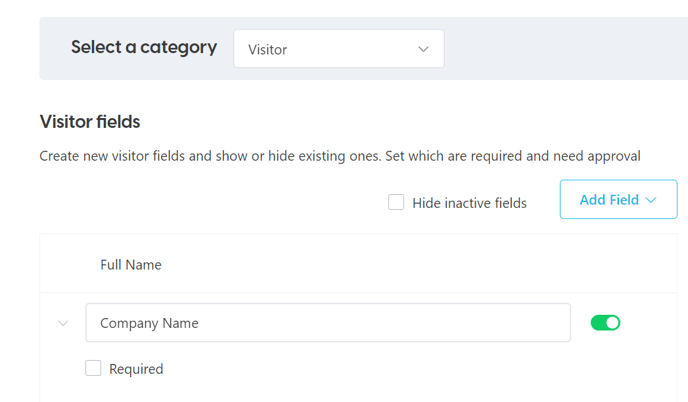The width and height of the screenshot is (688, 402).
Task: Click the Add Field blue text
Action: click(609, 200)
